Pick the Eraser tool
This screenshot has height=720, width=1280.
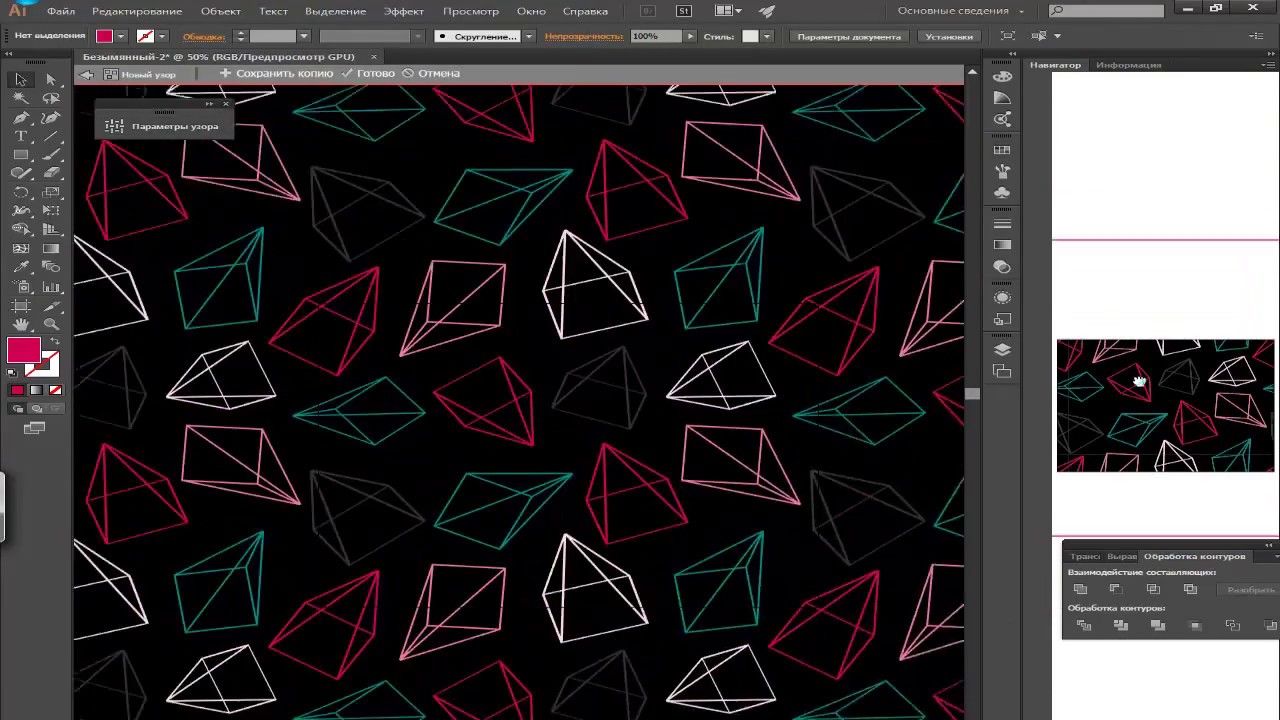pos(51,173)
